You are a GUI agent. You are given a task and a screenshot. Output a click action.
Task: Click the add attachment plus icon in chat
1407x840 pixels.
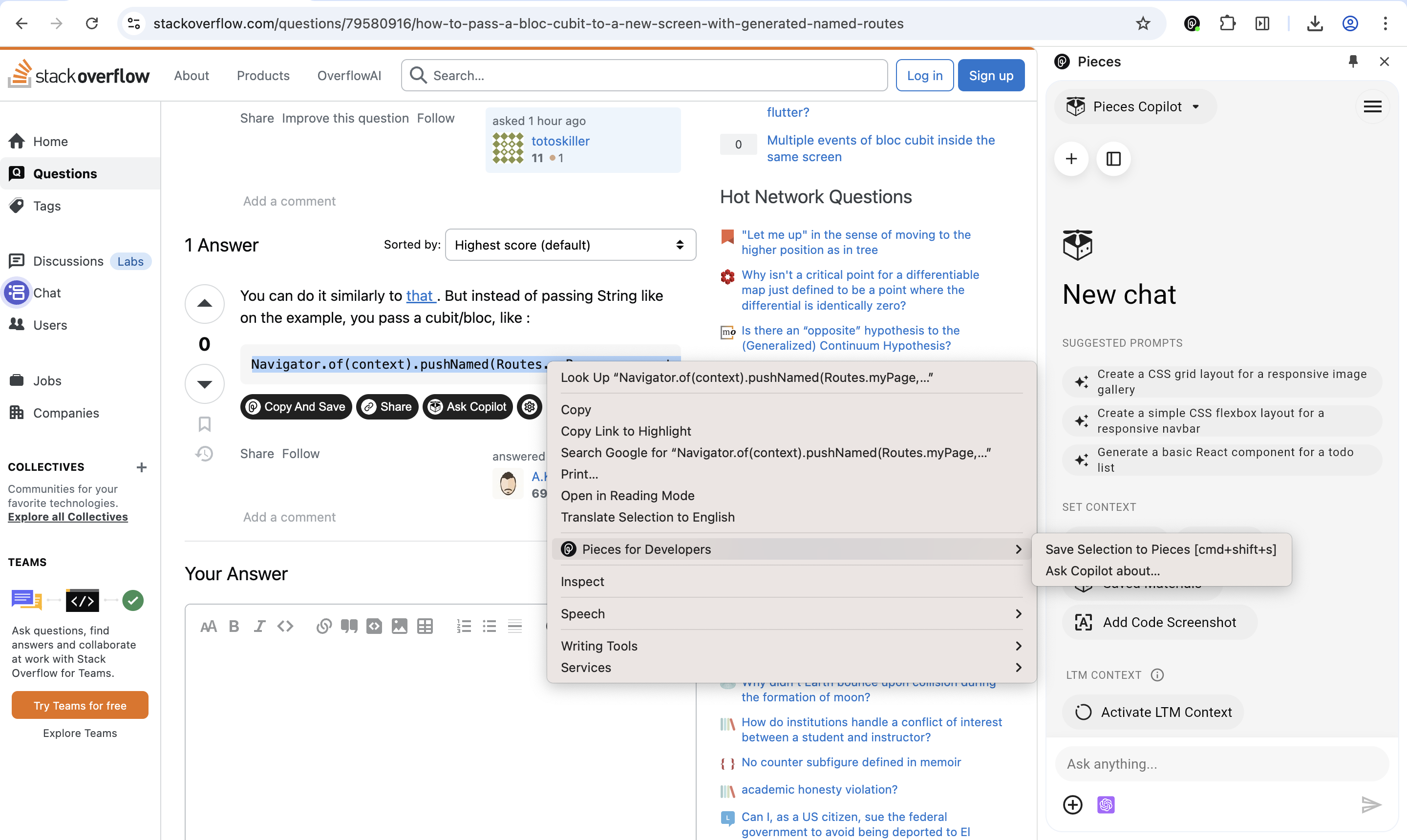1072,804
